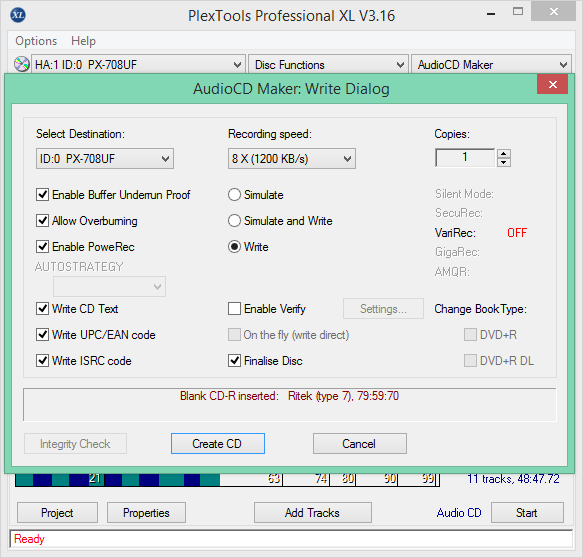Viewport: 583px width, 558px height.
Task: Maximize the PlexTools Professional window
Action: [518, 12]
